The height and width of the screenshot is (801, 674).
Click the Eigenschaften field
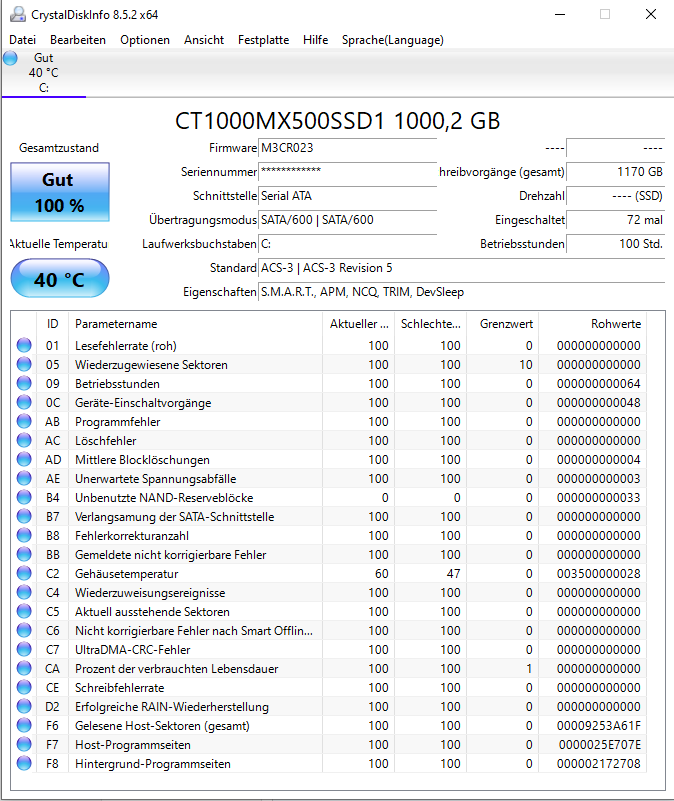click(x=461, y=292)
